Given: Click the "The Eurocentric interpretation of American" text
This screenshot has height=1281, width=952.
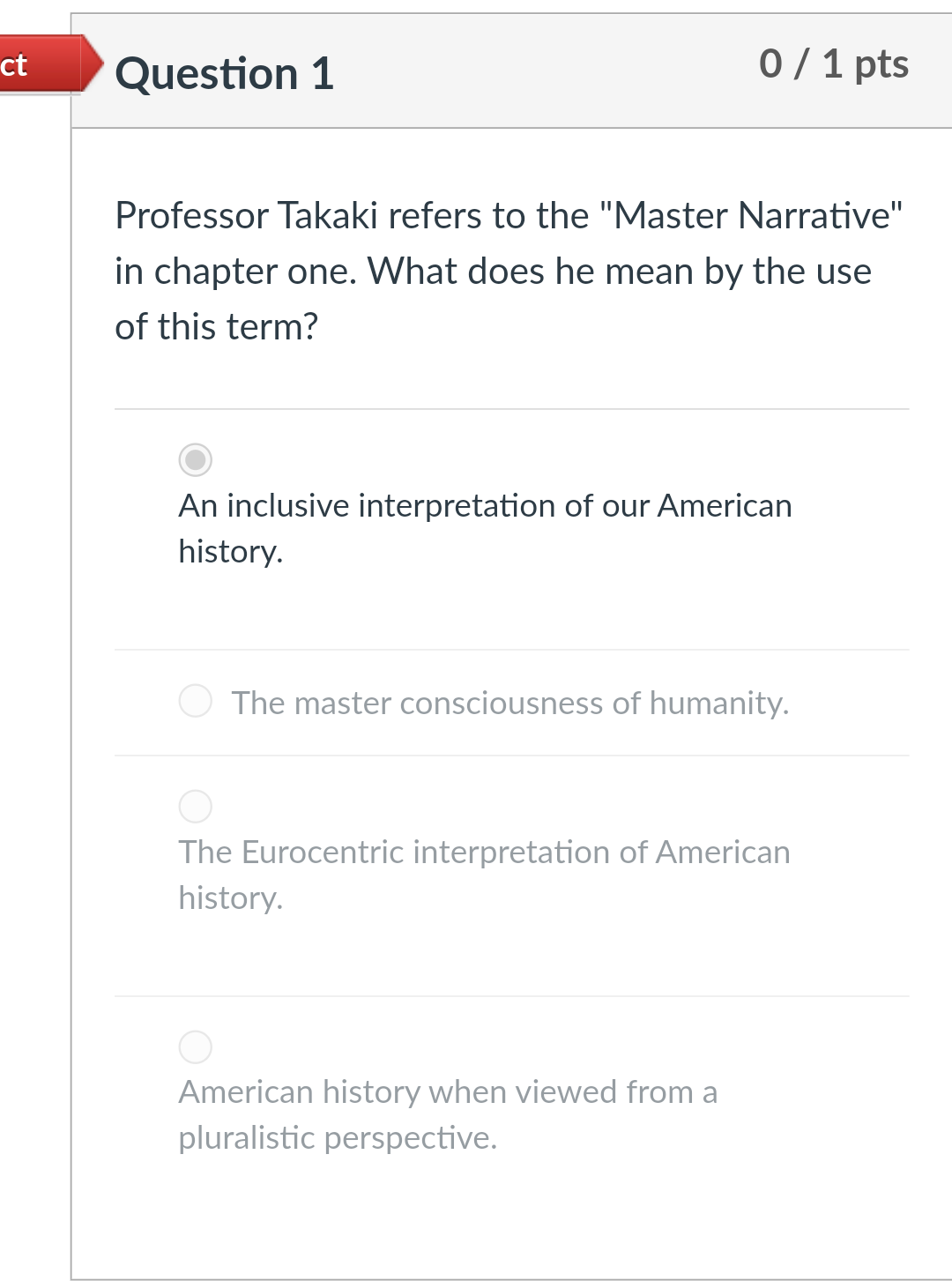Looking at the screenshot, I should (484, 853).
